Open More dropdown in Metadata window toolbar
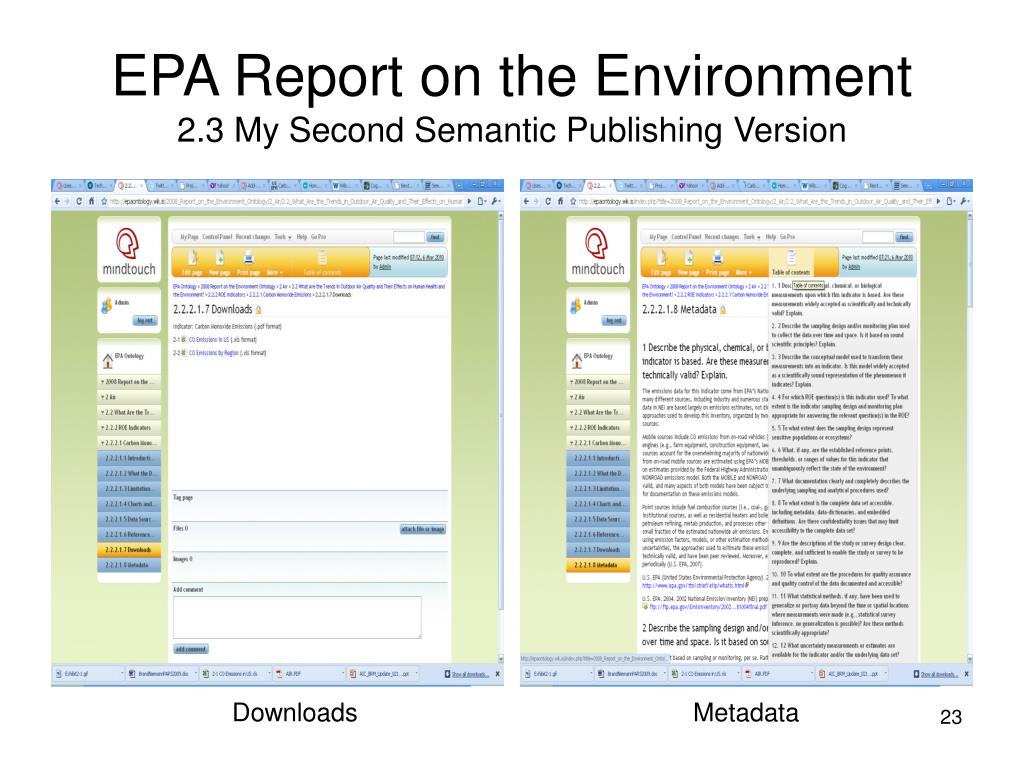 pyautogui.click(x=743, y=272)
